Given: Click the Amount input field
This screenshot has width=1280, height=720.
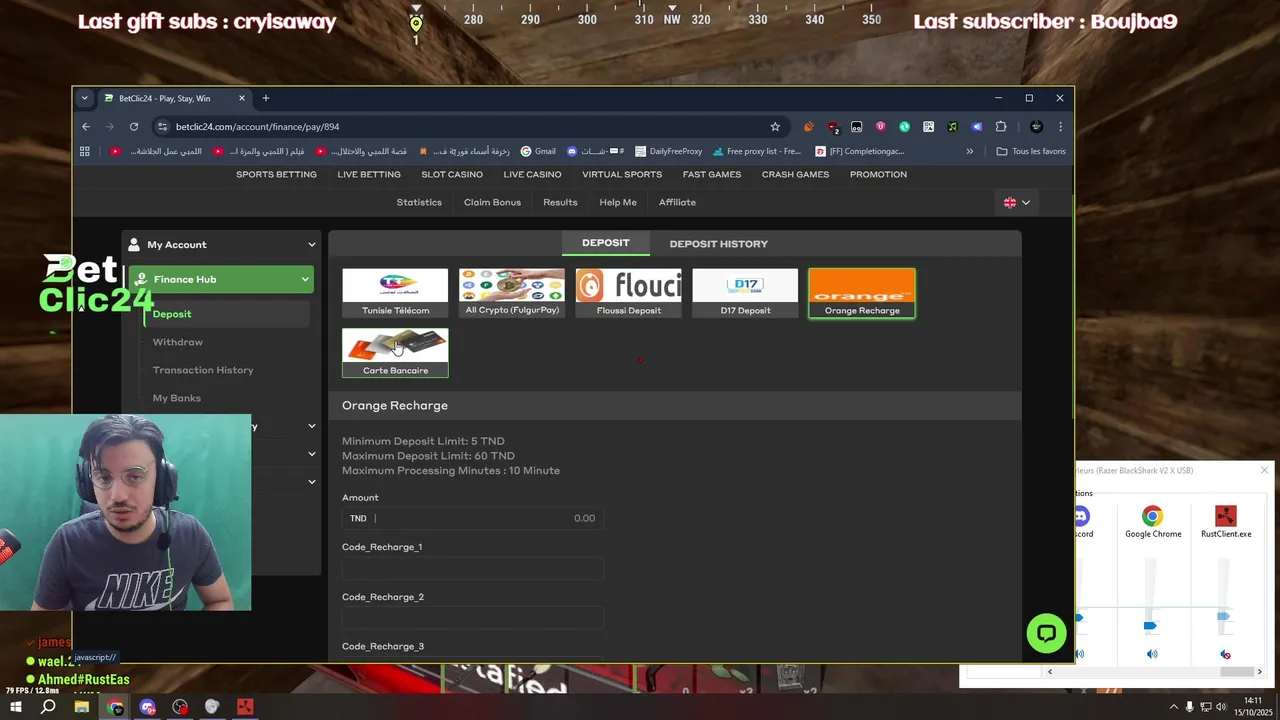Looking at the screenshot, I should coord(472,518).
